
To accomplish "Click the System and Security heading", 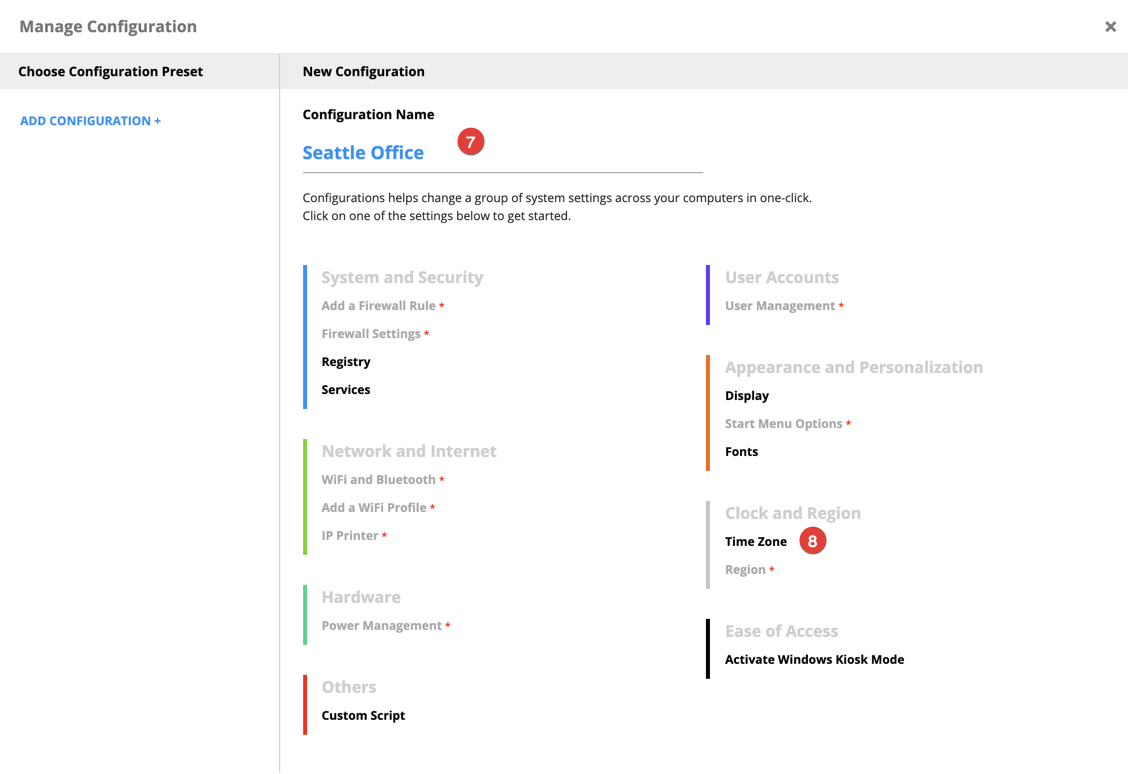I will click(402, 278).
